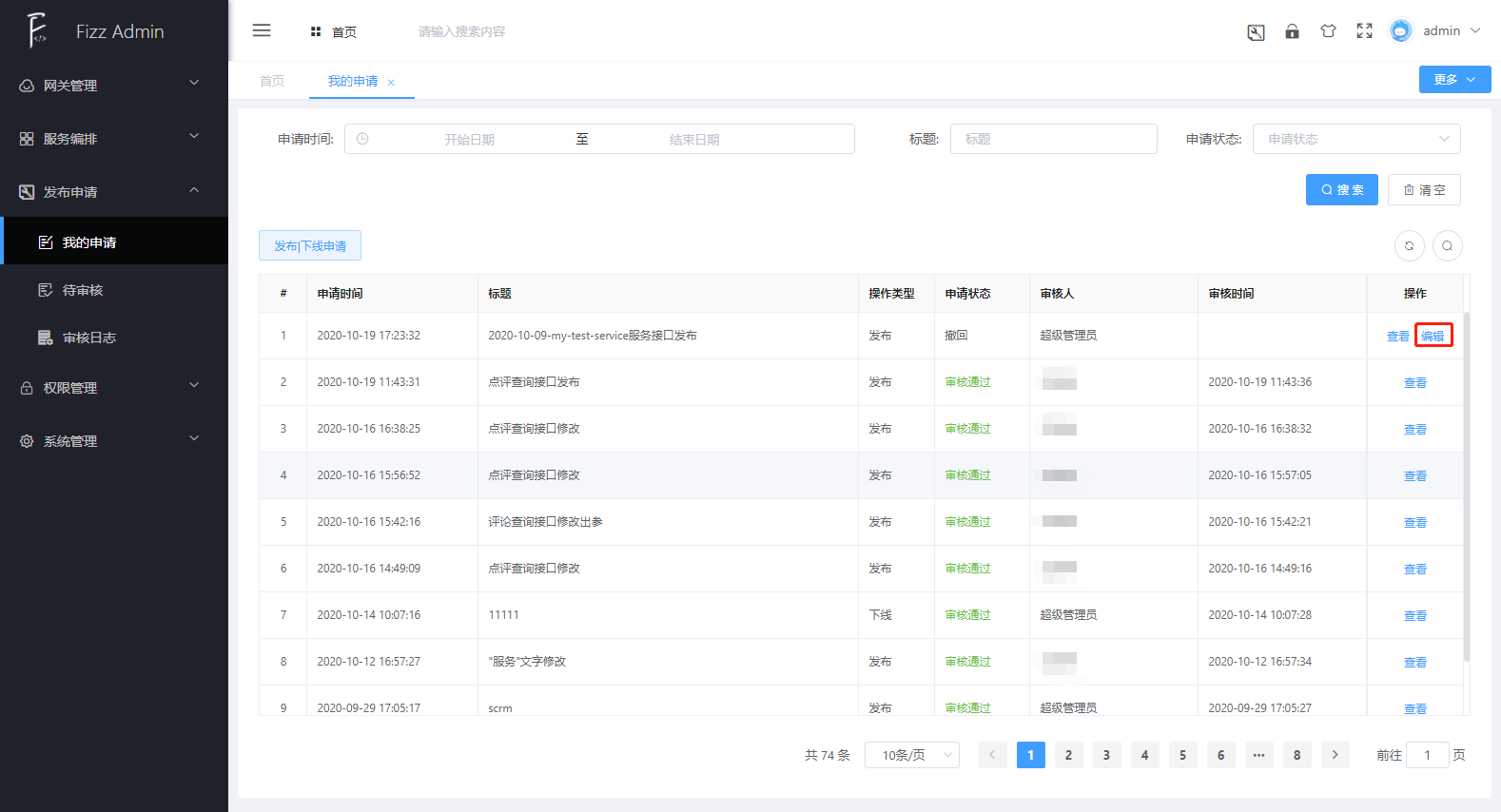
Task: Click the 前往 page number input
Action: click(1427, 755)
